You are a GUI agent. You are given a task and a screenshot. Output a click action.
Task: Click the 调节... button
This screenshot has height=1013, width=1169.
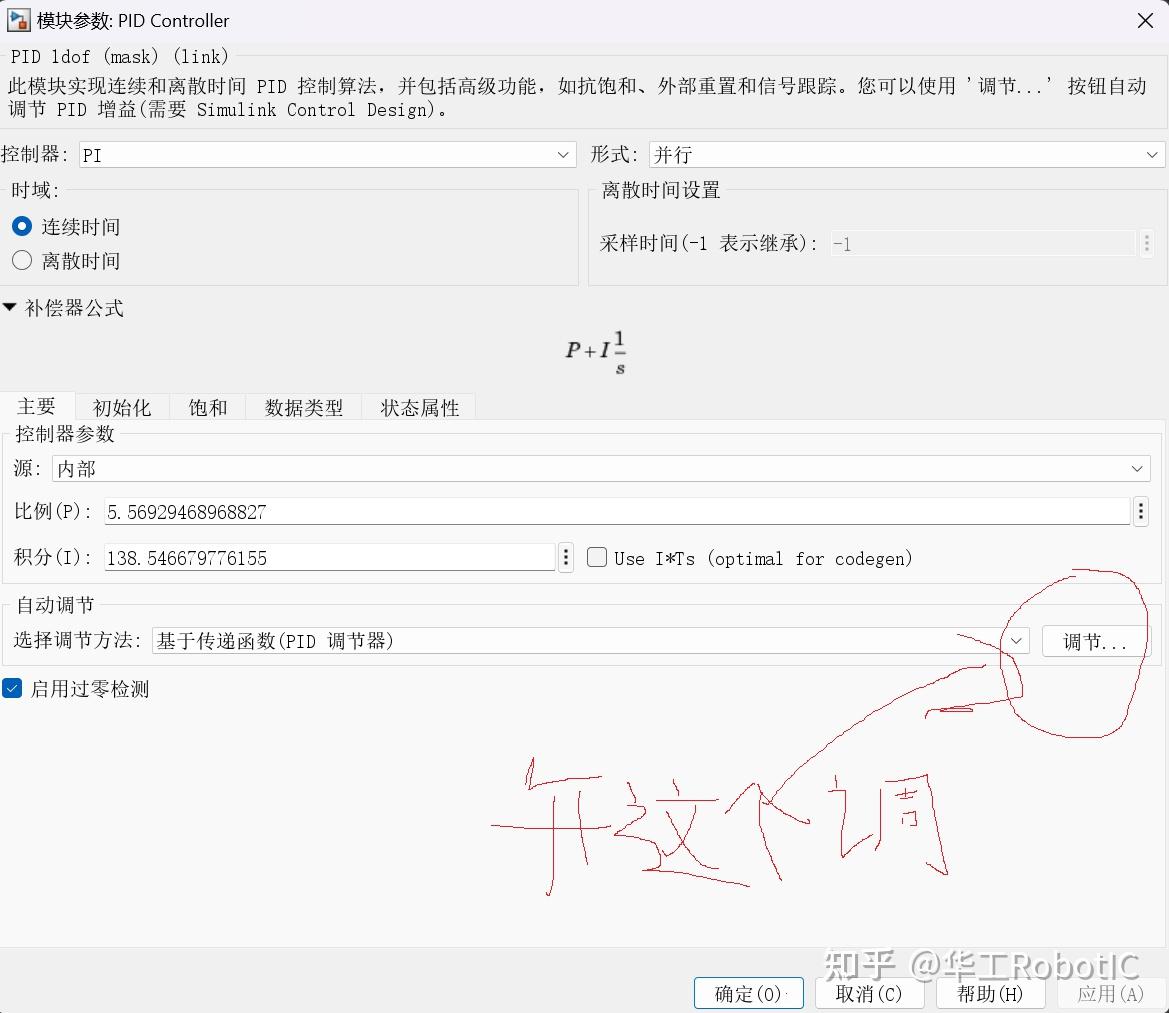tap(1094, 641)
